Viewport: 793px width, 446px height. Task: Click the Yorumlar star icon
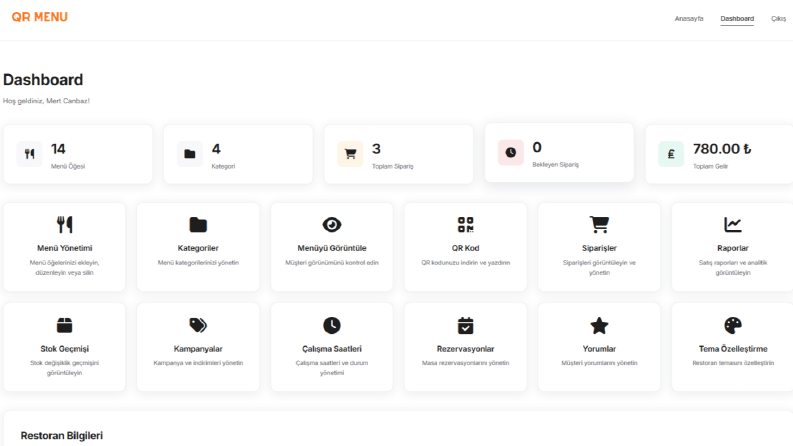pos(599,325)
